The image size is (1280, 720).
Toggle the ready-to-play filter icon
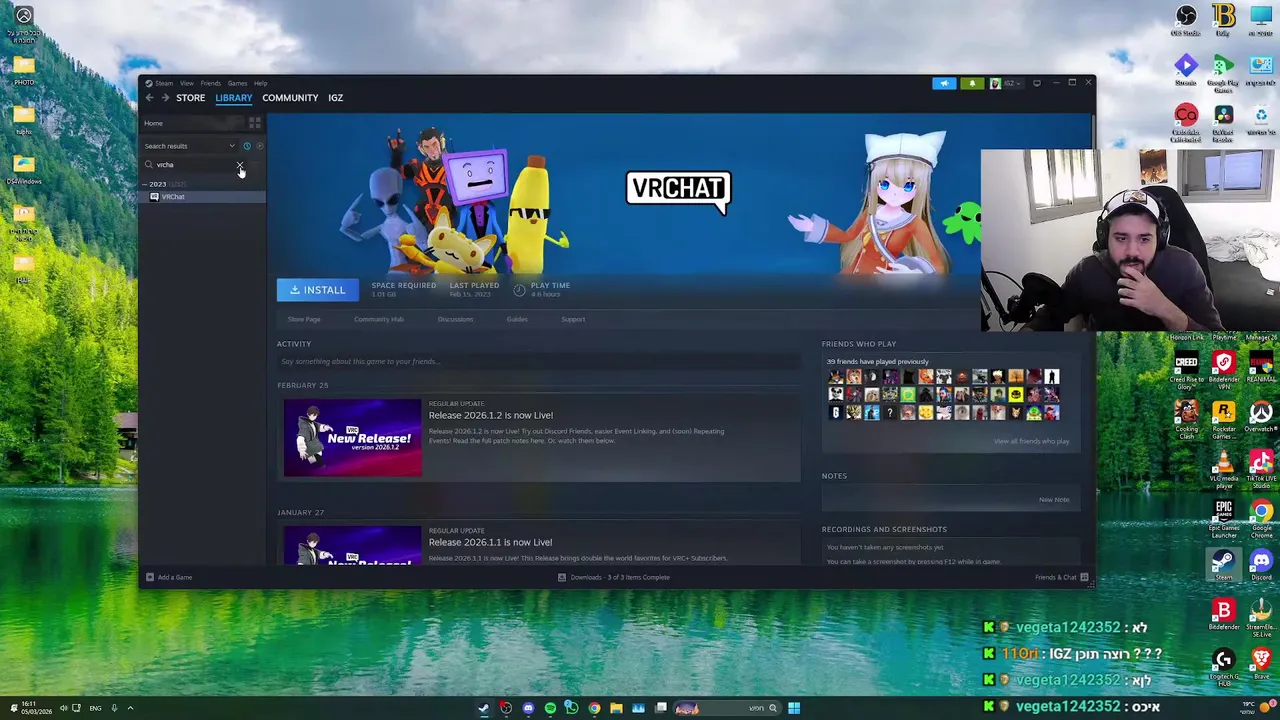[x=259, y=146]
